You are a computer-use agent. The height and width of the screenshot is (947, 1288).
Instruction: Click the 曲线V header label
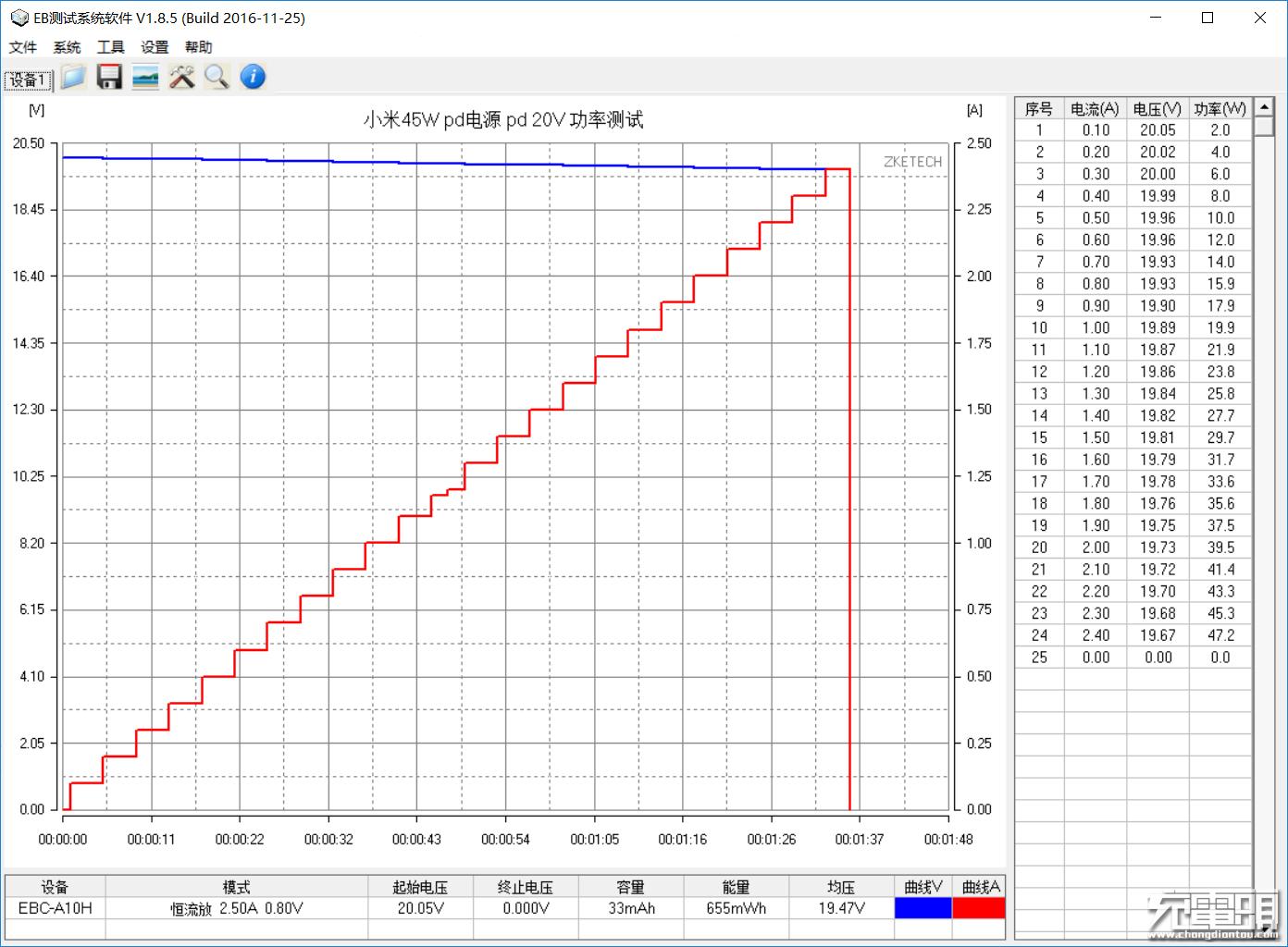coord(923,887)
